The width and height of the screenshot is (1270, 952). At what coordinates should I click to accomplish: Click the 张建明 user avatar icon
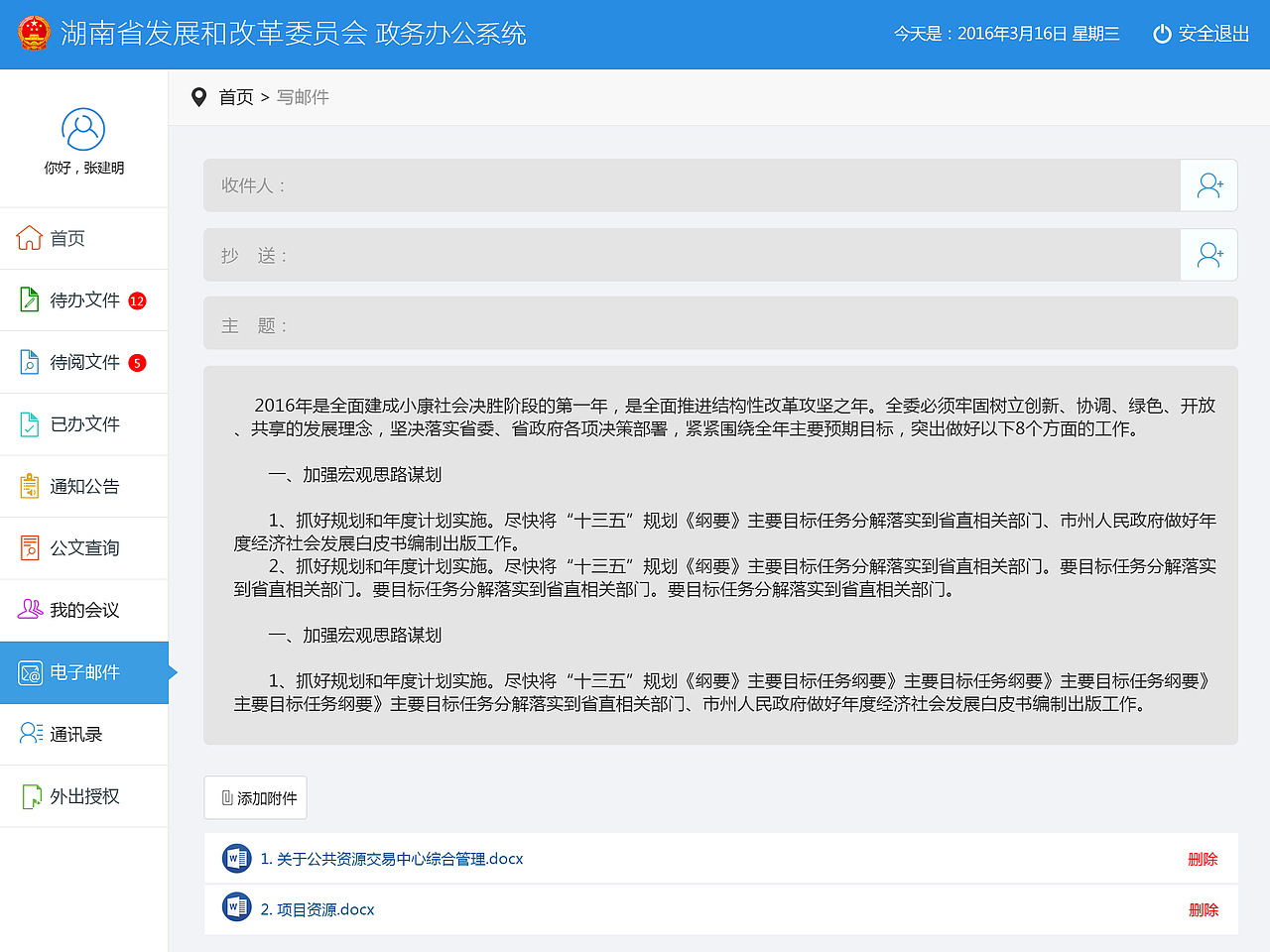(83, 129)
